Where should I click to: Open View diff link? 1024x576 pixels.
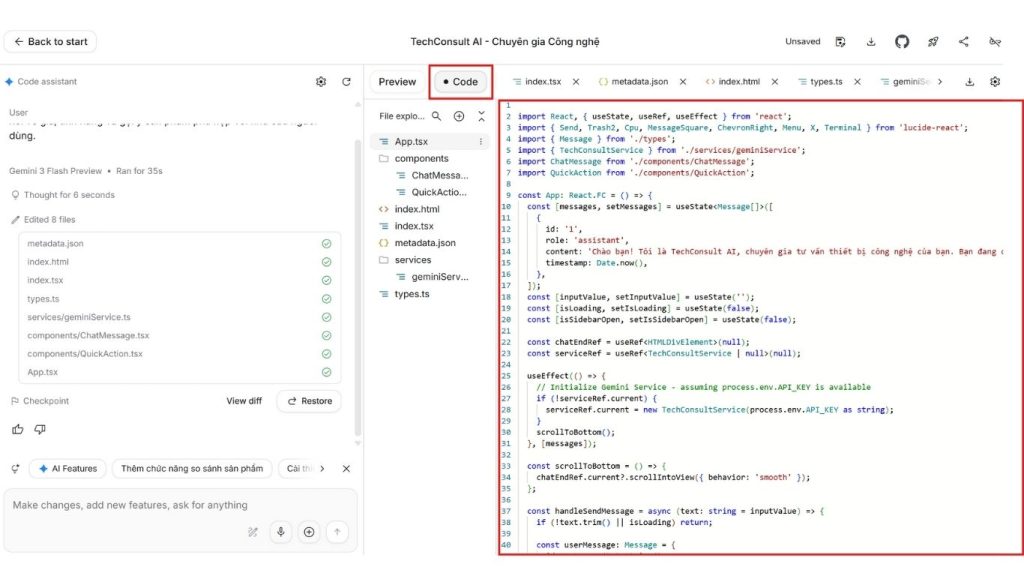point(244,400)
